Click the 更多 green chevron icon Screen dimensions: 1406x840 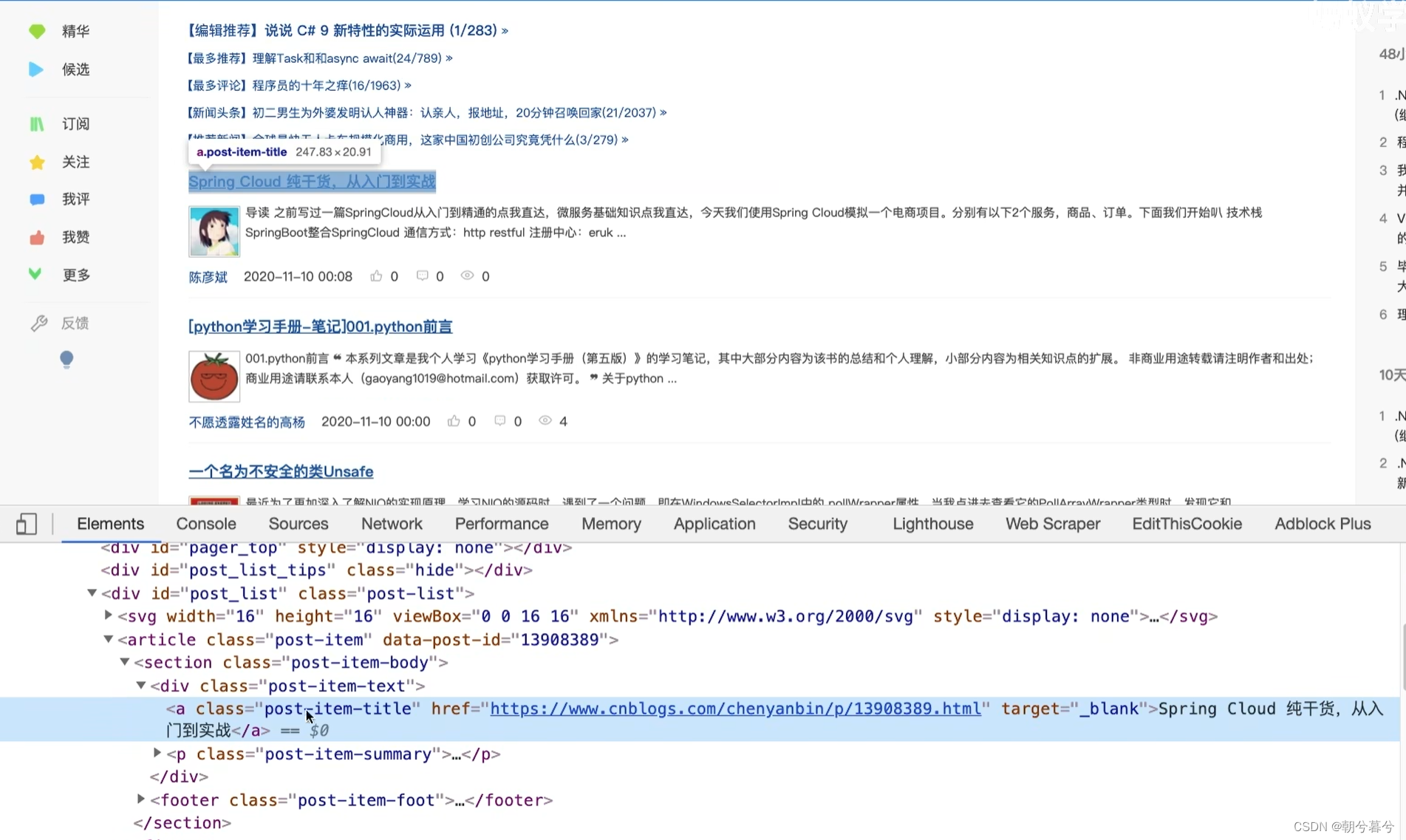coord(35,274)
